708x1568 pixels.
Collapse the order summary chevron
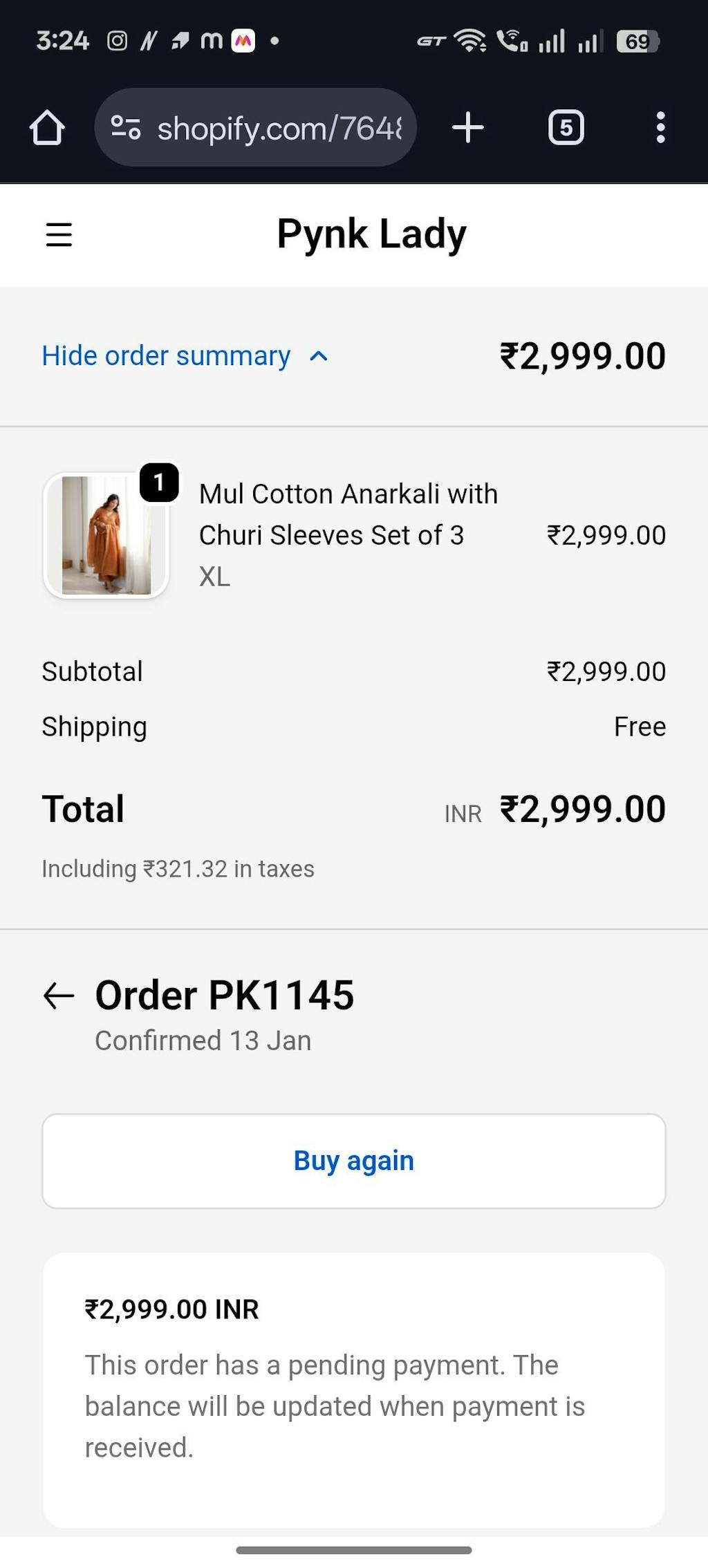[x=319, y=357]
